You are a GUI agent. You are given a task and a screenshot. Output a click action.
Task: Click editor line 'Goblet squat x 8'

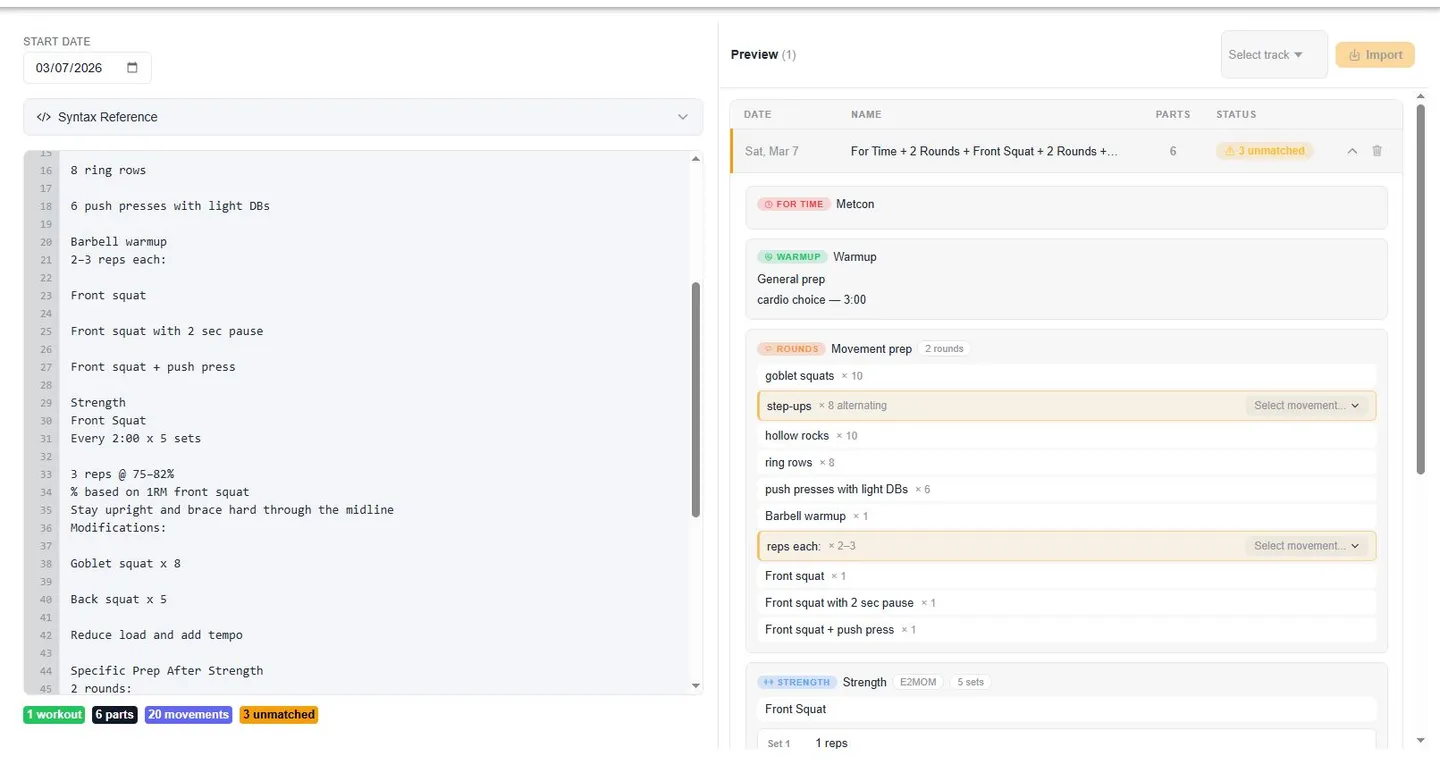coord(126,563)
